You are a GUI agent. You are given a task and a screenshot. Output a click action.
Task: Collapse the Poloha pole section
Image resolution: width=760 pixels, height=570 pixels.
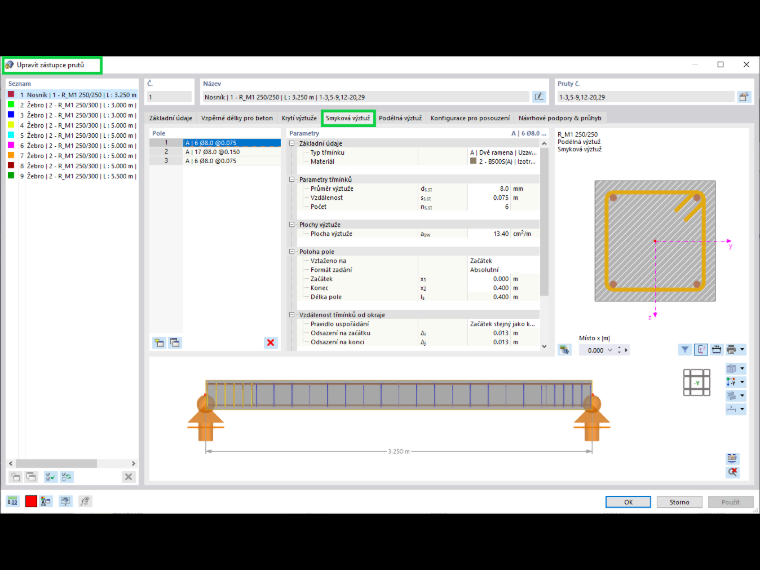[x=292, y=252]
